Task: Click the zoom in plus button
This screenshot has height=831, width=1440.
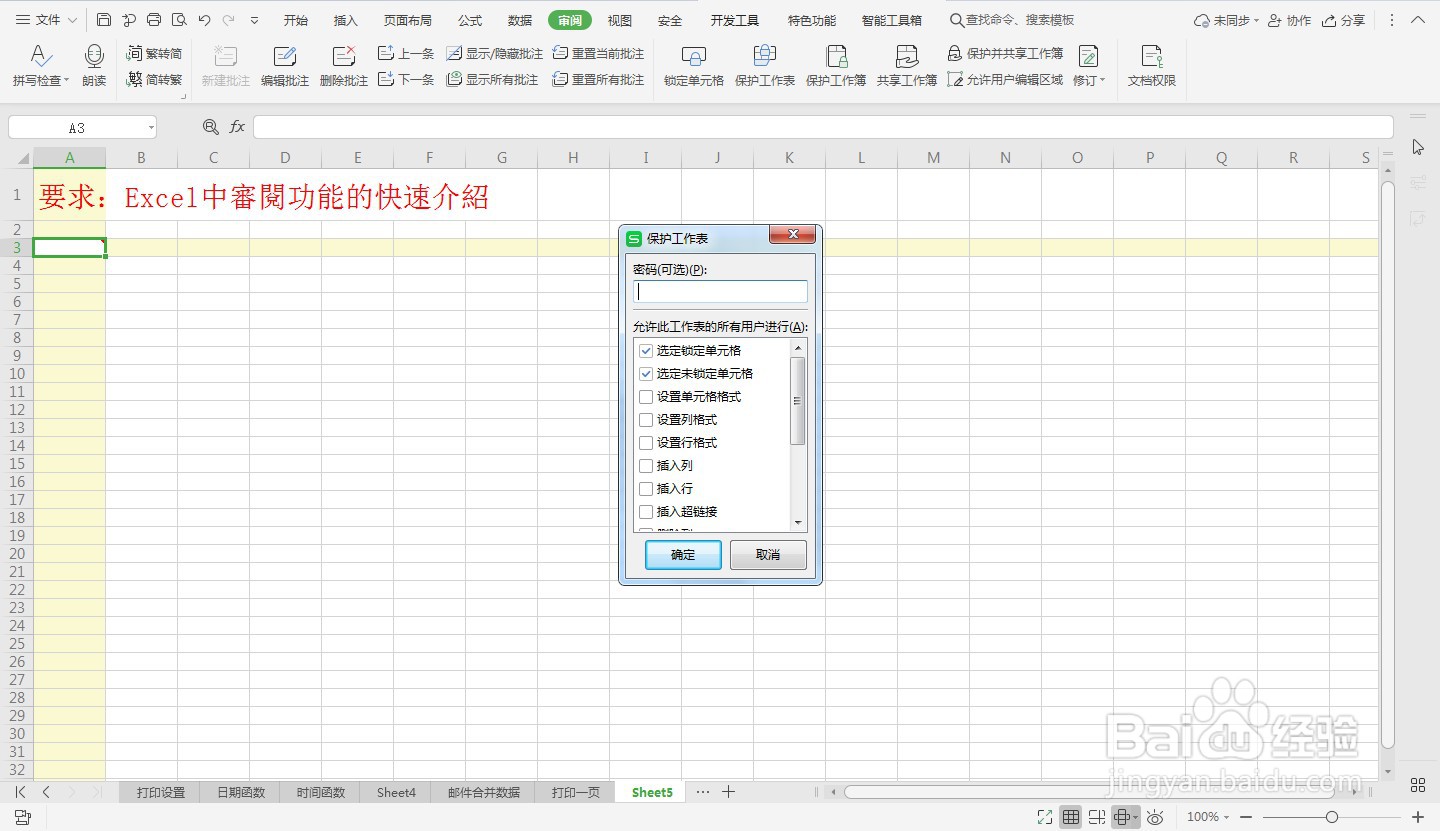Action: [x=1418, y=817]
